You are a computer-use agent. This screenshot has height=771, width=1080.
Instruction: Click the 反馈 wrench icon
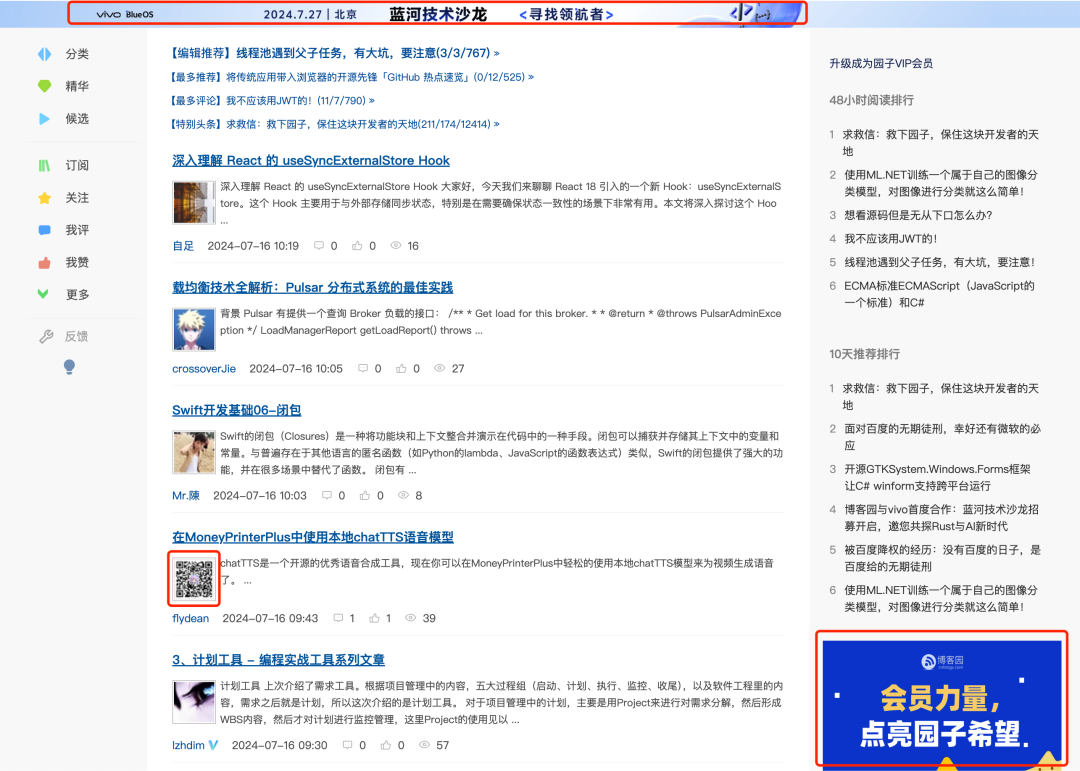click(x=46, y=336)
